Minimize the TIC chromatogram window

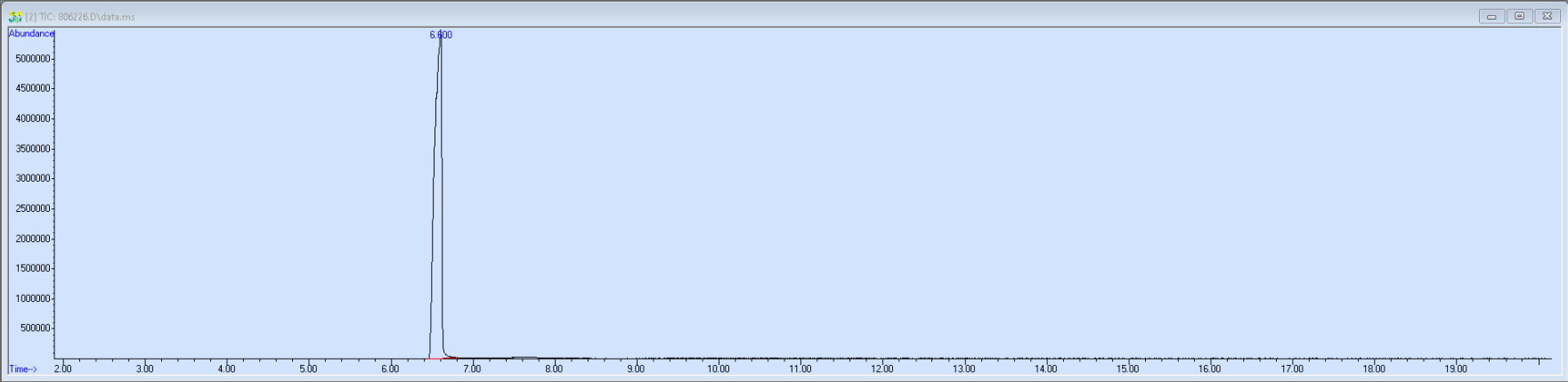coord(1491,16)
